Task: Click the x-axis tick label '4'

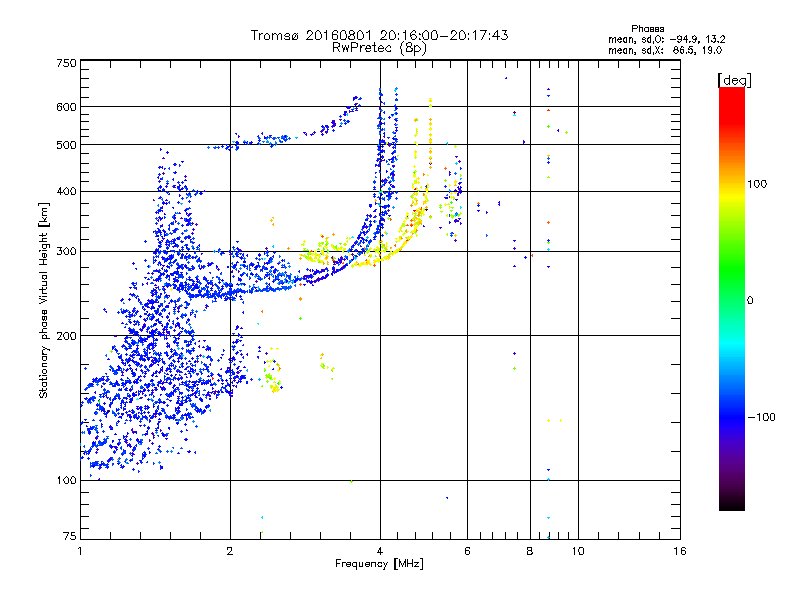Action: coord(380,551)
